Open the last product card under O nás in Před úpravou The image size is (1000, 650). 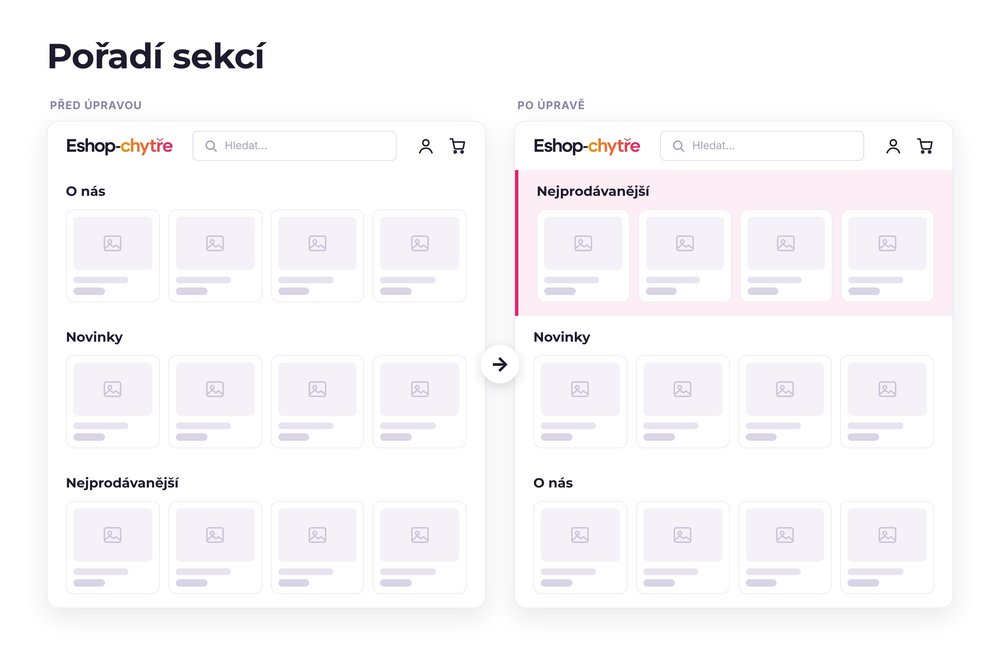click(420, 256)
